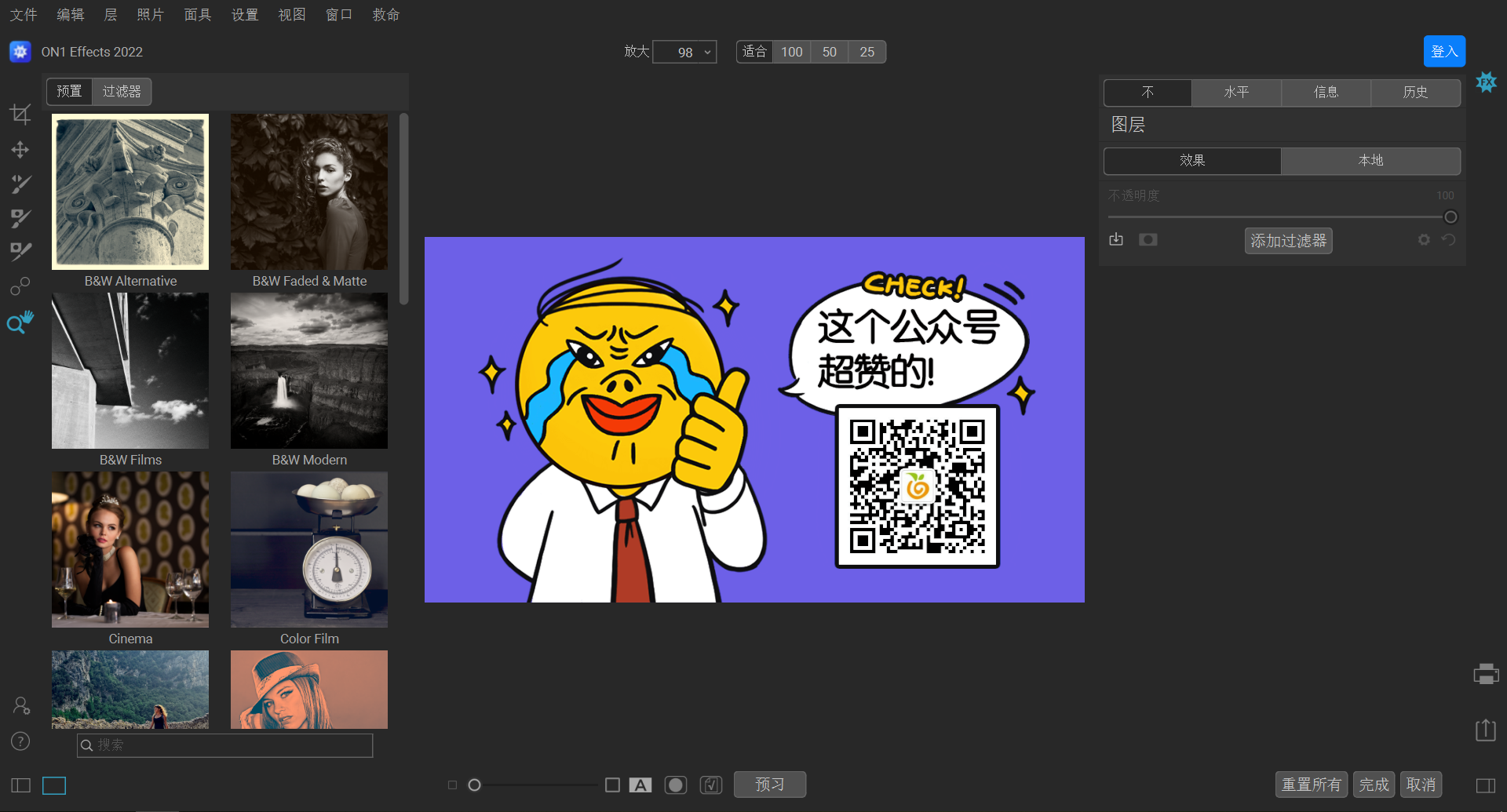This screenshot has height=812, width=1507.
Task: Switch to the 历史 history tab
Action: pyautogui.click(x=1415, y=93)
